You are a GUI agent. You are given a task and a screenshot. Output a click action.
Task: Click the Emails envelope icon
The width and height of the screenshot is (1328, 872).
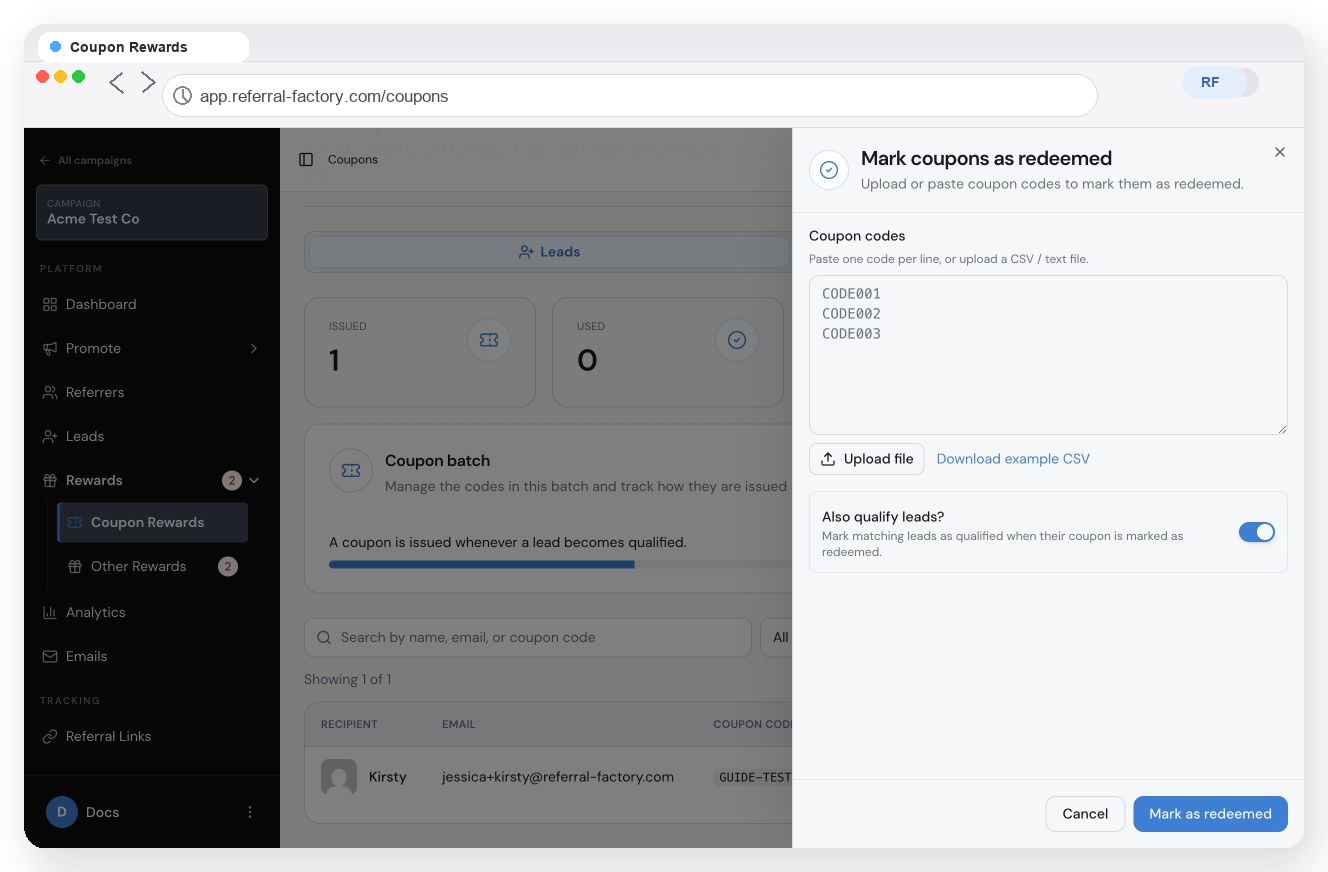click(x=49, y=656)
